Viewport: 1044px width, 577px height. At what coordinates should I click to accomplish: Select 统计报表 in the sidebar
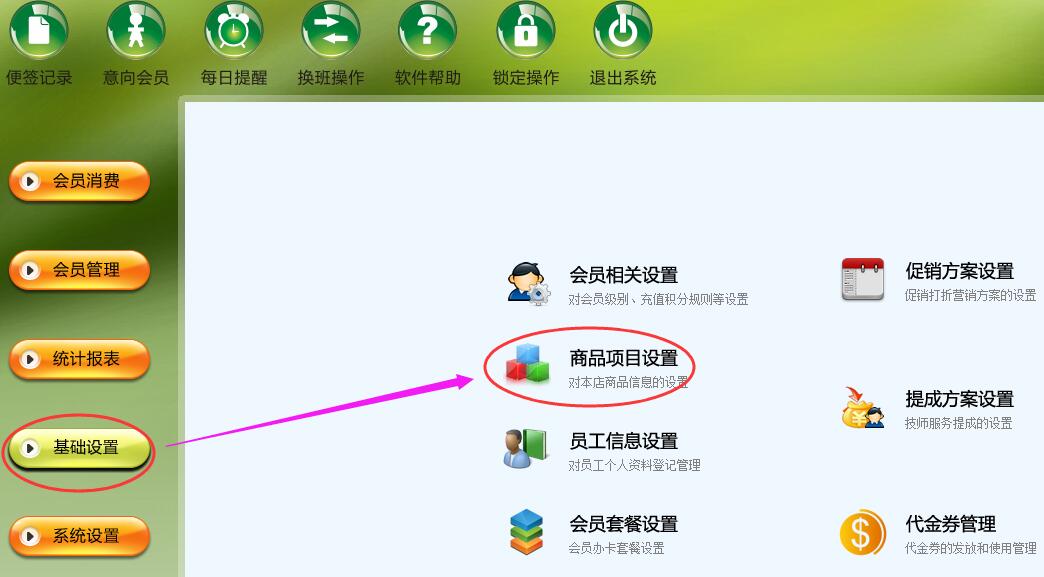pos(79,359)
